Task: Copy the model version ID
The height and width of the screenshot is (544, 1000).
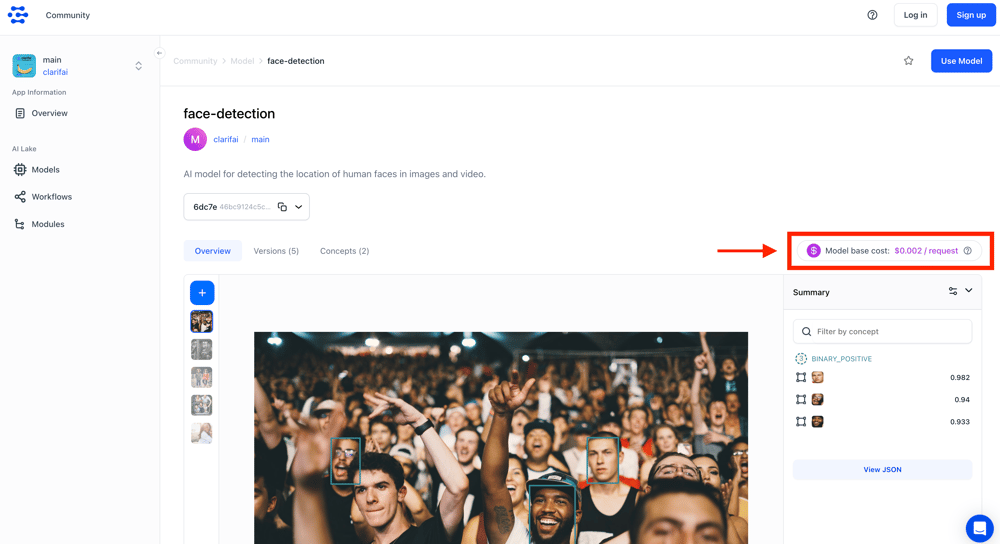Action: coord(282,207)
